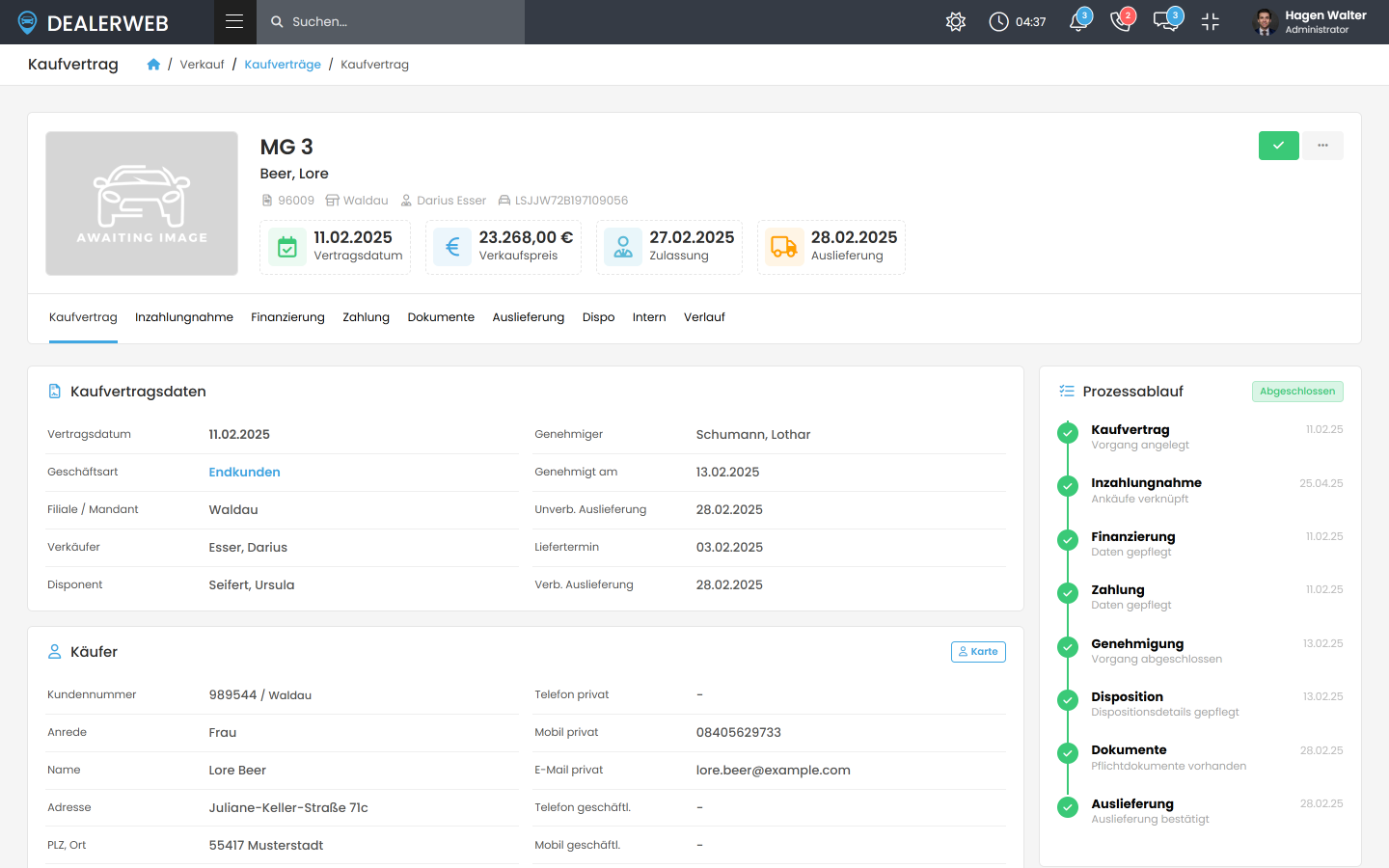Click the Kaufverträge breadcrumb link

pyautogui.click(x=283, y=65)
